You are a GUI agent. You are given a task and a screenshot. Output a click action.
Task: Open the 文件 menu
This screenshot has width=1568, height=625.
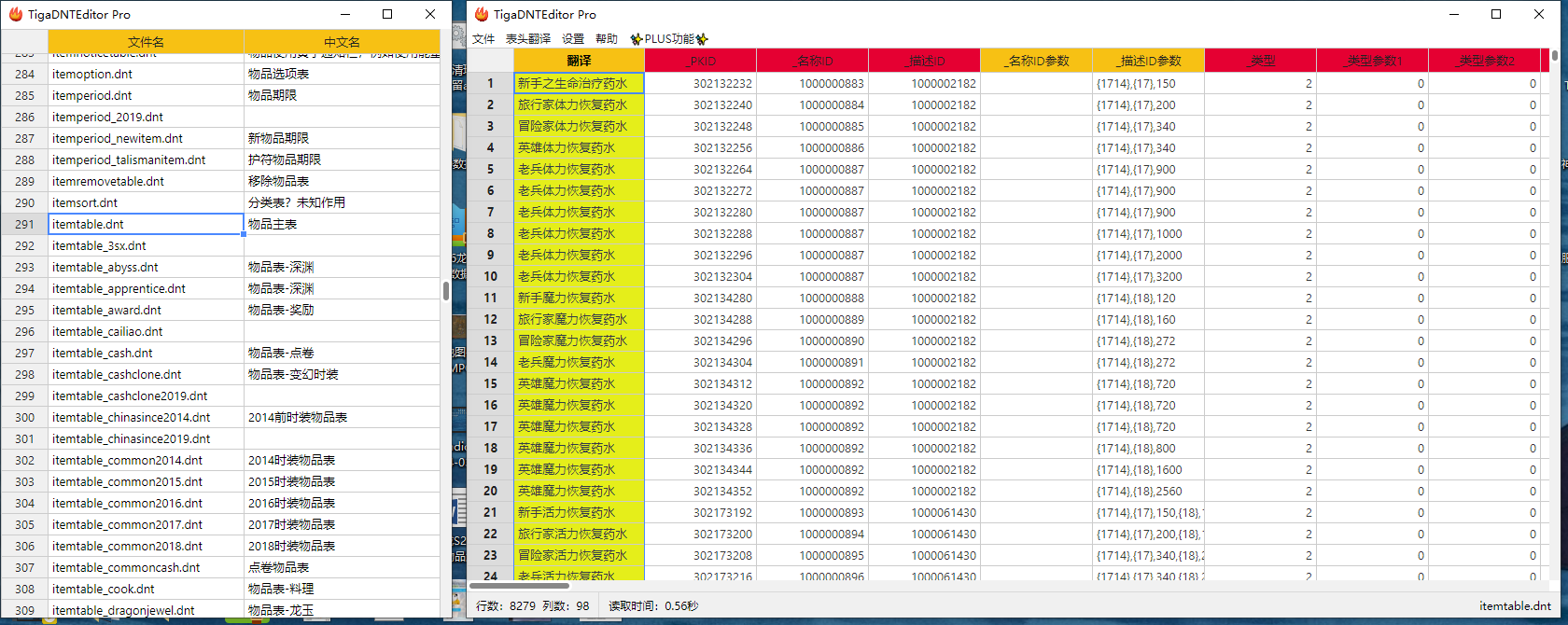coord(483,38)
